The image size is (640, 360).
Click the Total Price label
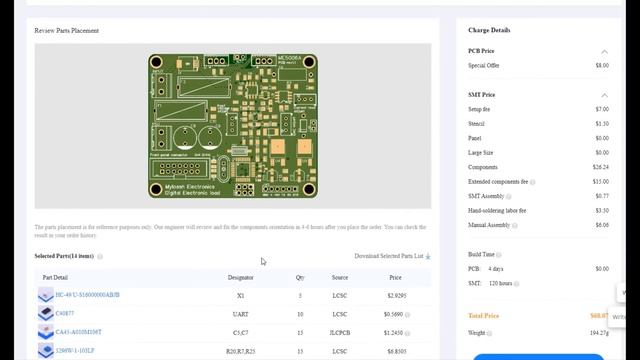(483, 316)
